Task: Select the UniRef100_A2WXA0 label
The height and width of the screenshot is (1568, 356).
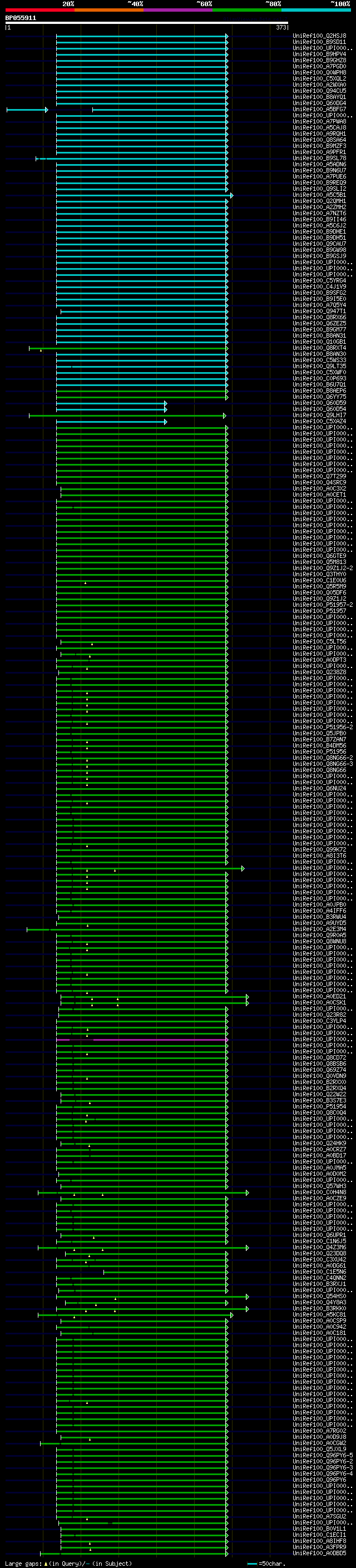Action: point(319,85)
